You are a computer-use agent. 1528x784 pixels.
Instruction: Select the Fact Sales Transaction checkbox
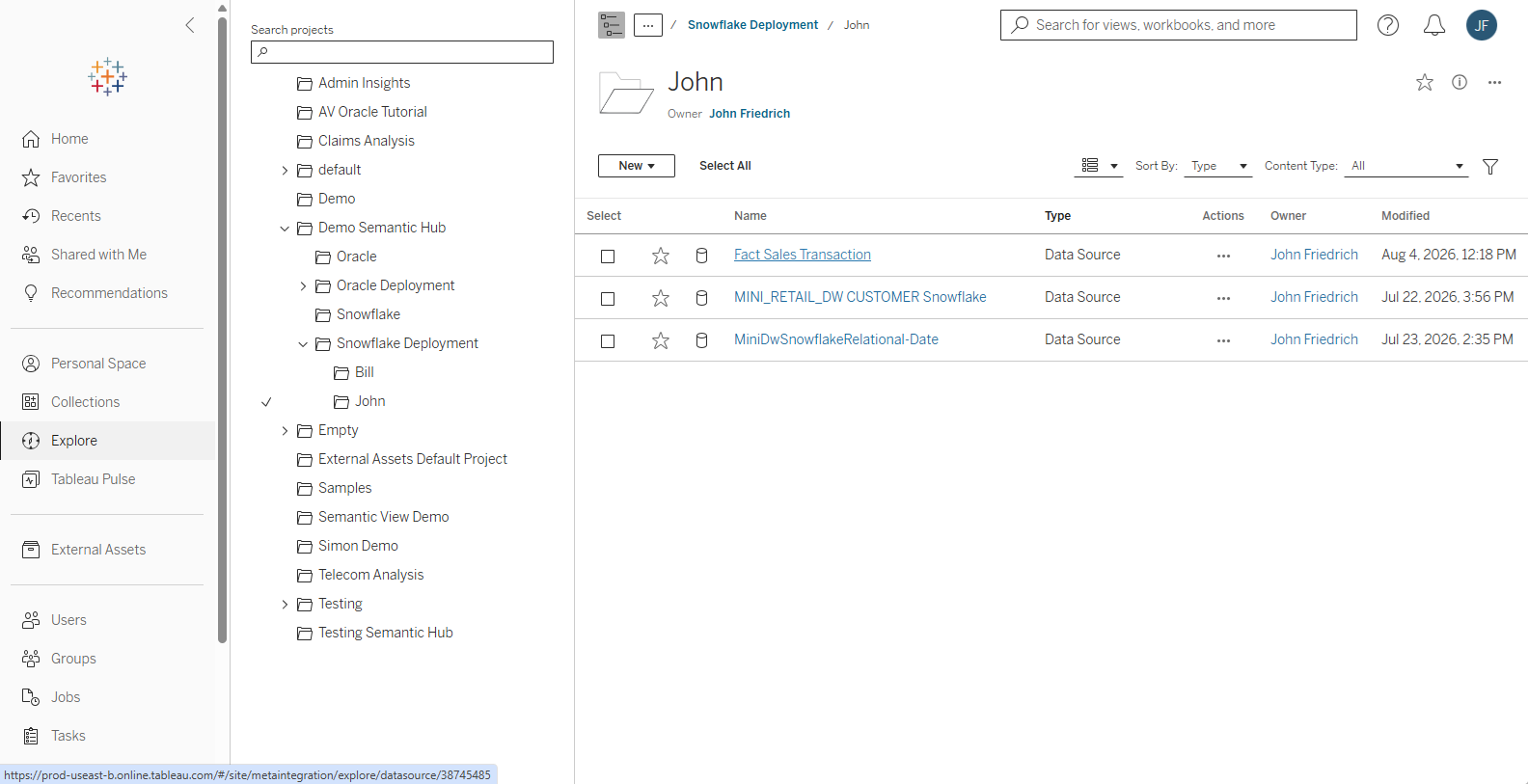(608, 257)
